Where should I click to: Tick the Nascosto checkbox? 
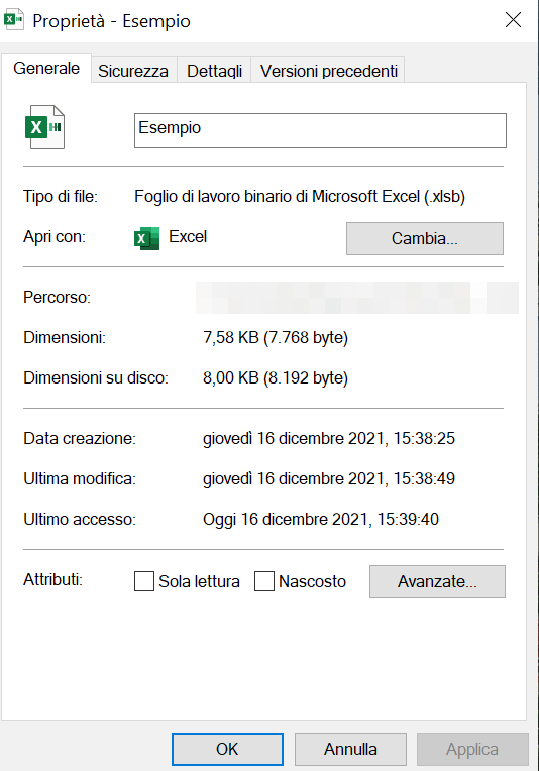coord(264,581)
